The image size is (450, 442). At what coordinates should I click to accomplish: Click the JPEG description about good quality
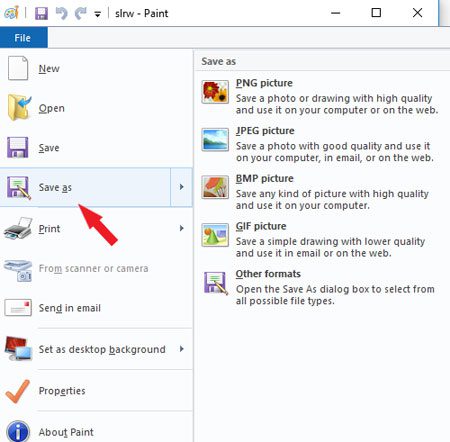click(335, 152)
